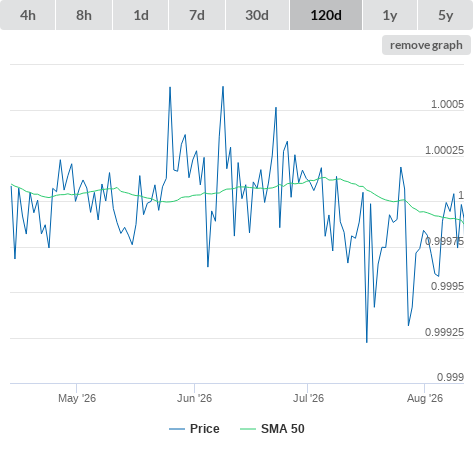Click the 1.0005 y-axis label
Viewport: 474px width, 455px height.
click(447, 104)
